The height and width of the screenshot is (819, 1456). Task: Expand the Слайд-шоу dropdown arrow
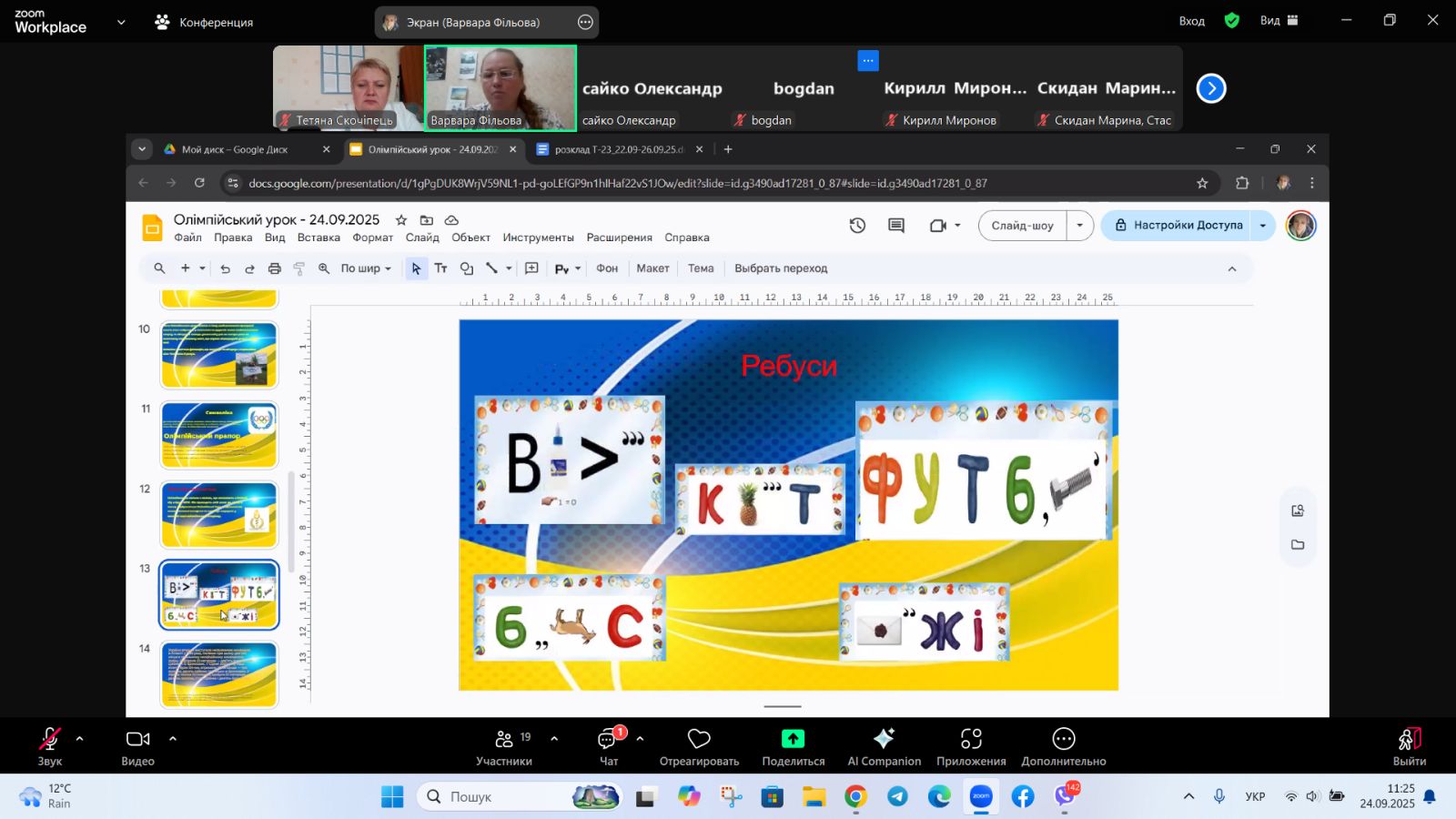(1080, 226)
